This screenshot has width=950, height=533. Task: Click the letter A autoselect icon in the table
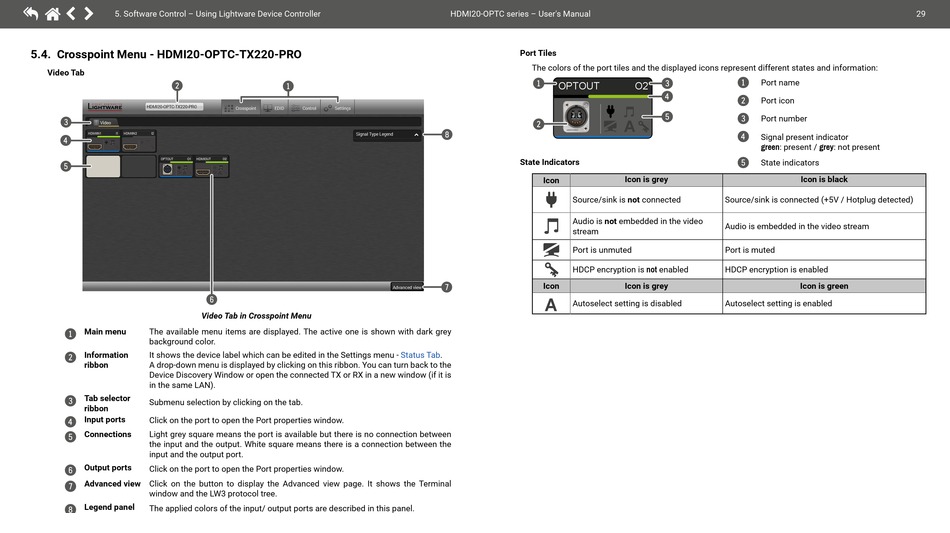[551, 303]
